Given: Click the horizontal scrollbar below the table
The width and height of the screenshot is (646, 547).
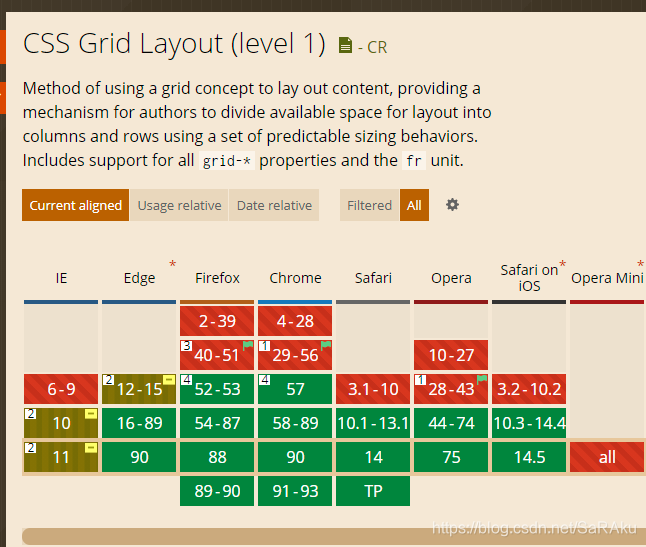Looking at the screenshot, I should coord(334,536).
